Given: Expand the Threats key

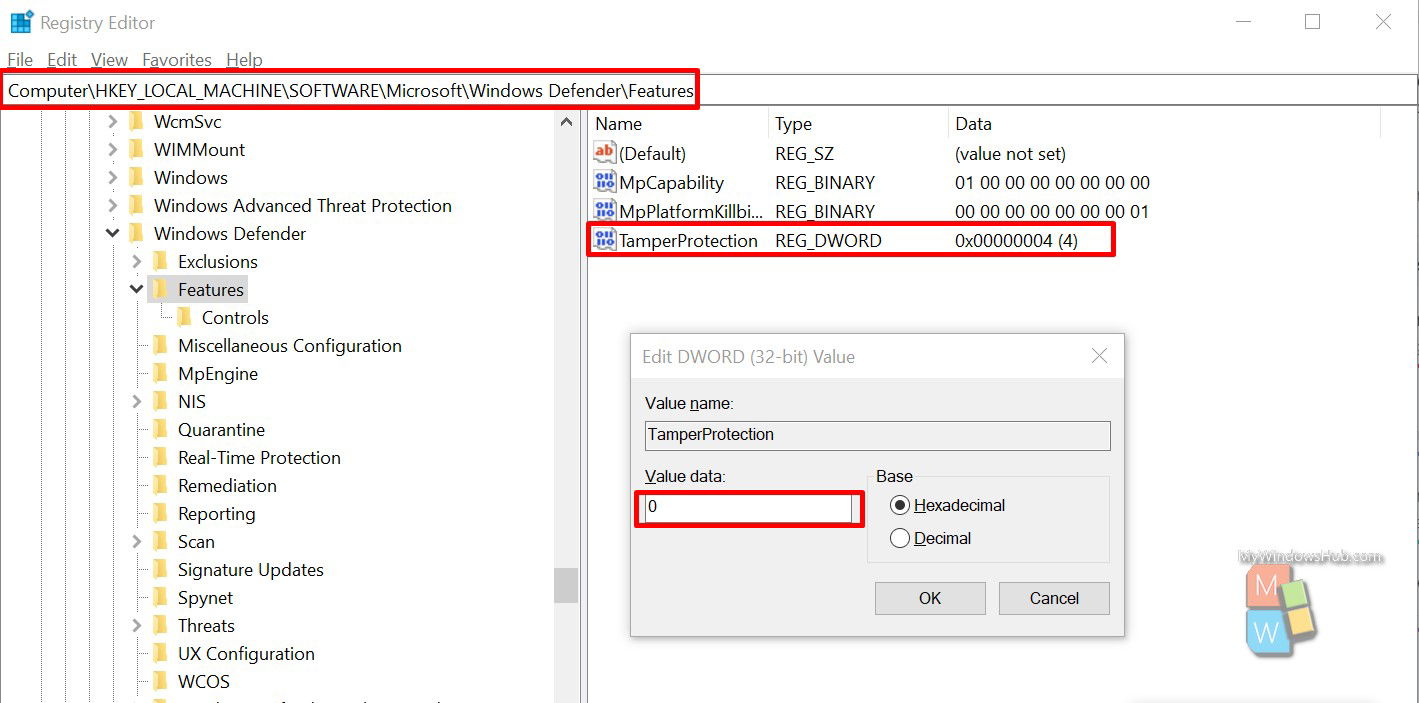Looking at the screenshot, I should 137,626.
